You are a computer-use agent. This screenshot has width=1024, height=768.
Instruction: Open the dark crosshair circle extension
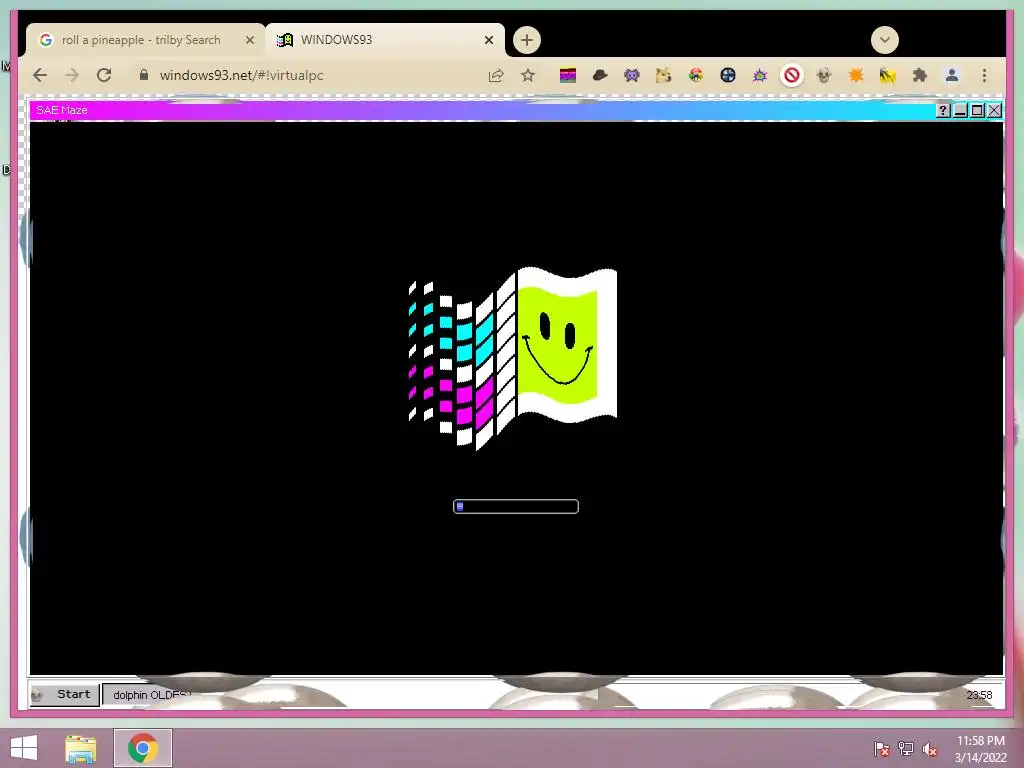pyautogui.click(x=728, y=76)
